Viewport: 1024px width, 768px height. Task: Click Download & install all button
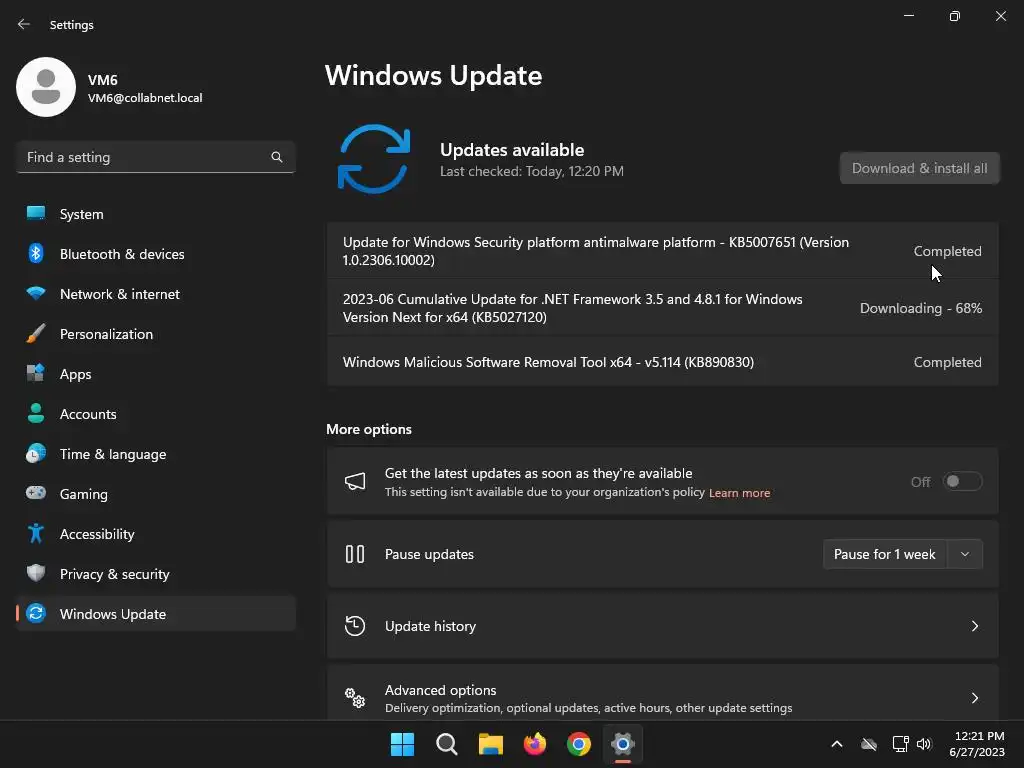[x=920, y=168]
